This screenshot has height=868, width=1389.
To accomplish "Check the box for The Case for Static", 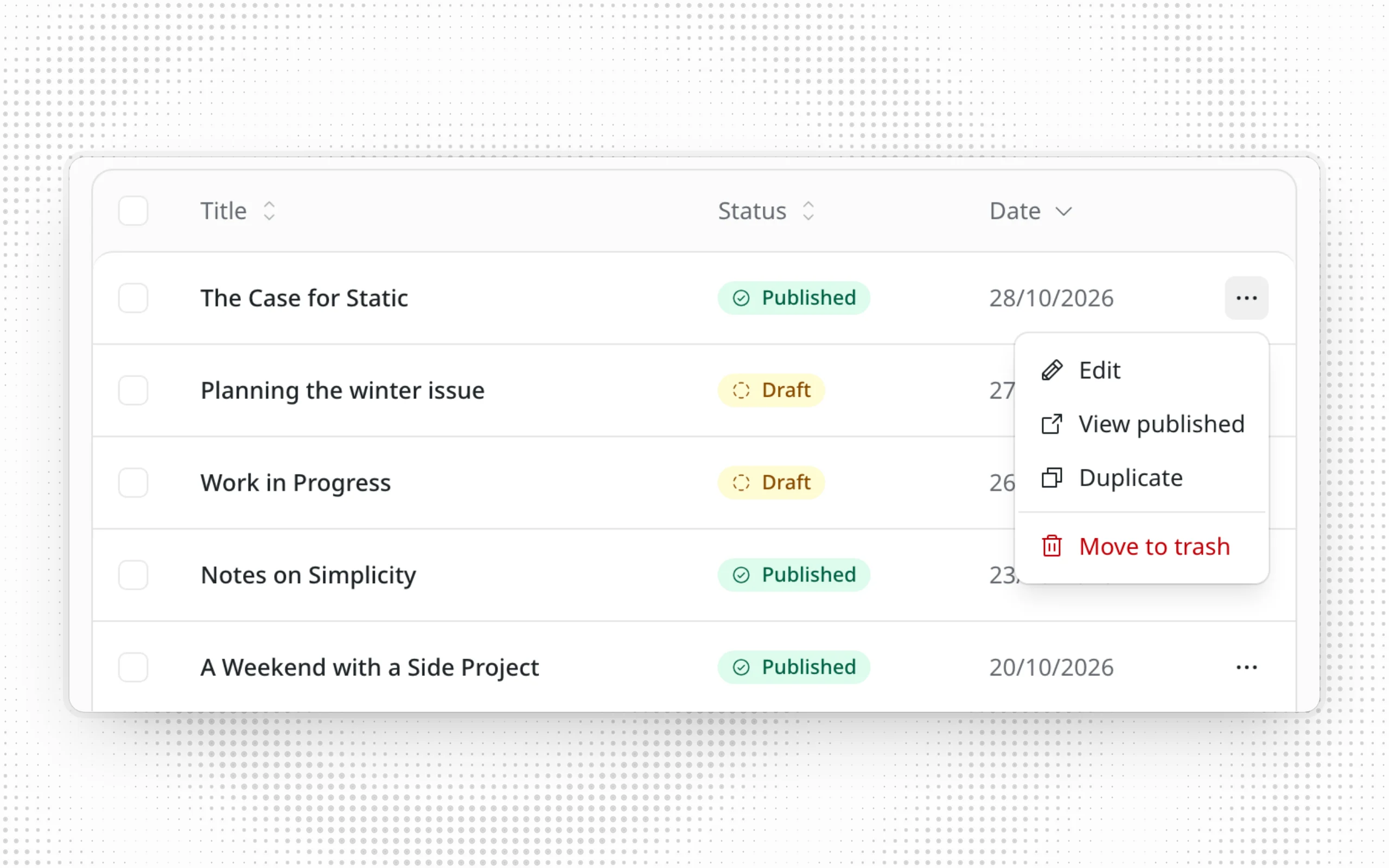I will tap(133, 298).
